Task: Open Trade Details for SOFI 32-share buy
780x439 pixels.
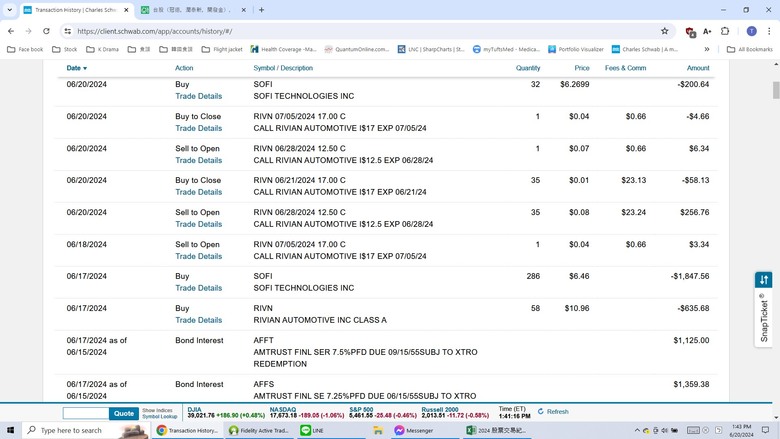Action: (198, 96)
